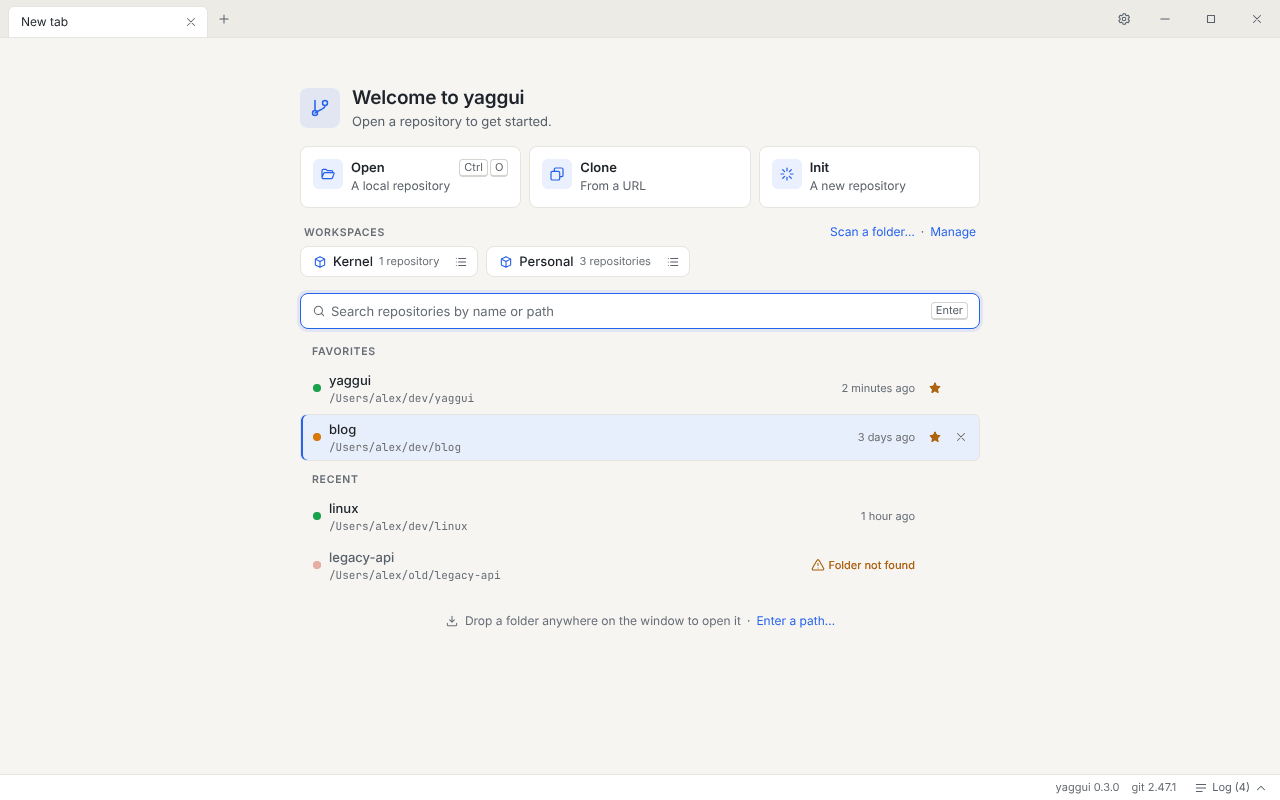Add a new tab with plus icon
Image resolution: width=1280 pixels, height=800 pixels.
tap(224, 19)
